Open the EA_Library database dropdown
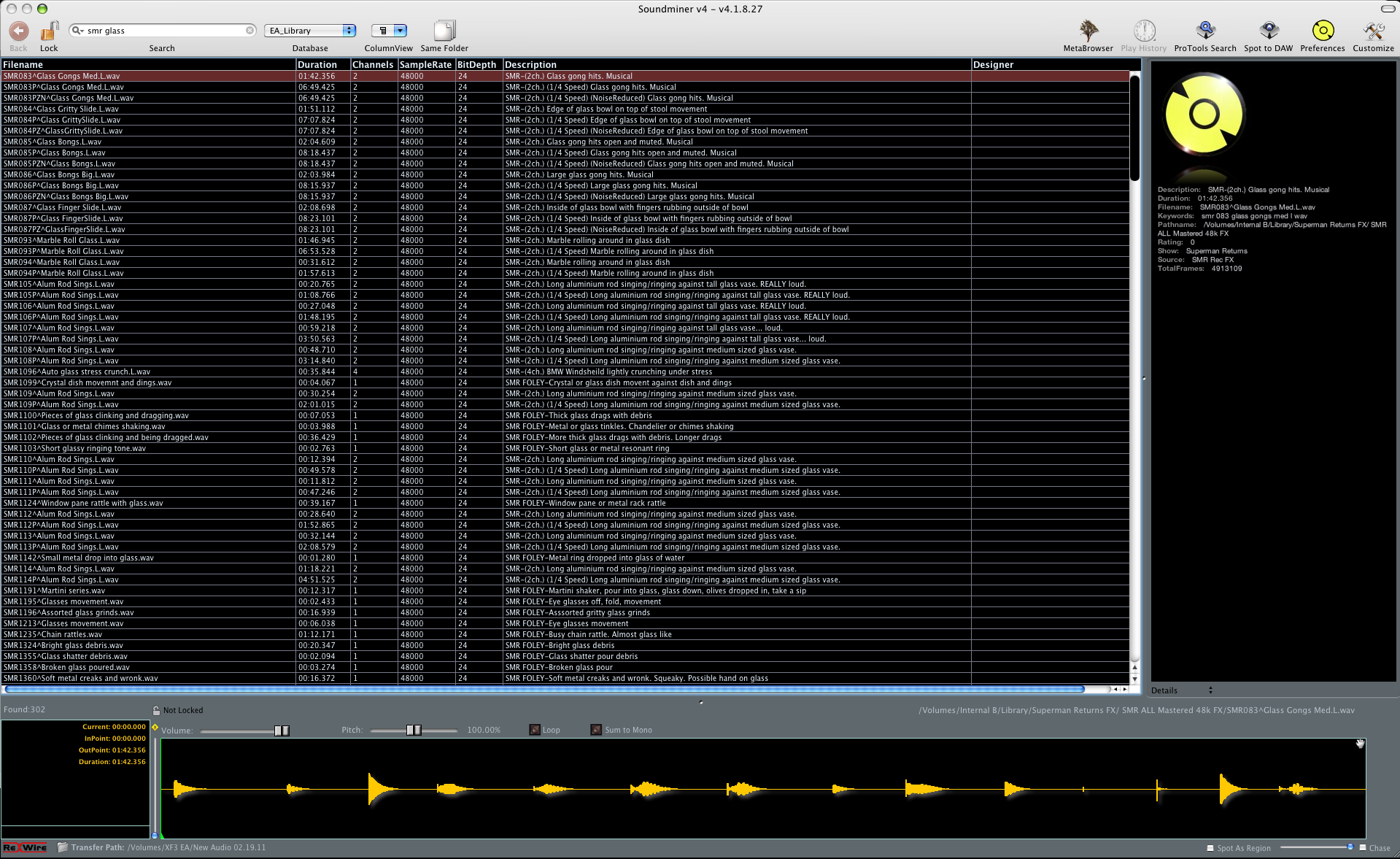1400x859 pixels. [310, 31]
